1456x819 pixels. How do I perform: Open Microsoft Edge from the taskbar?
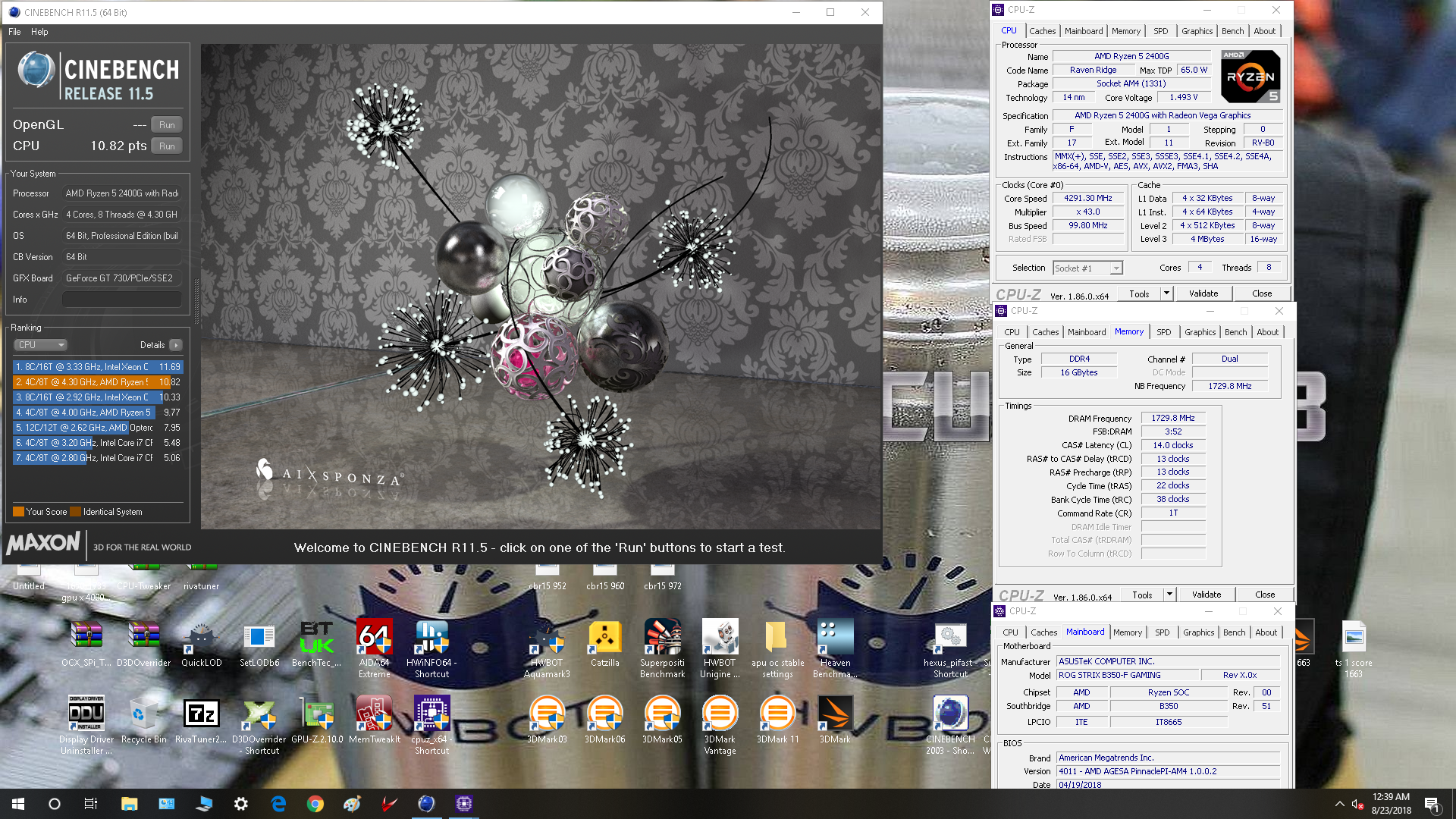click(278, 804)
